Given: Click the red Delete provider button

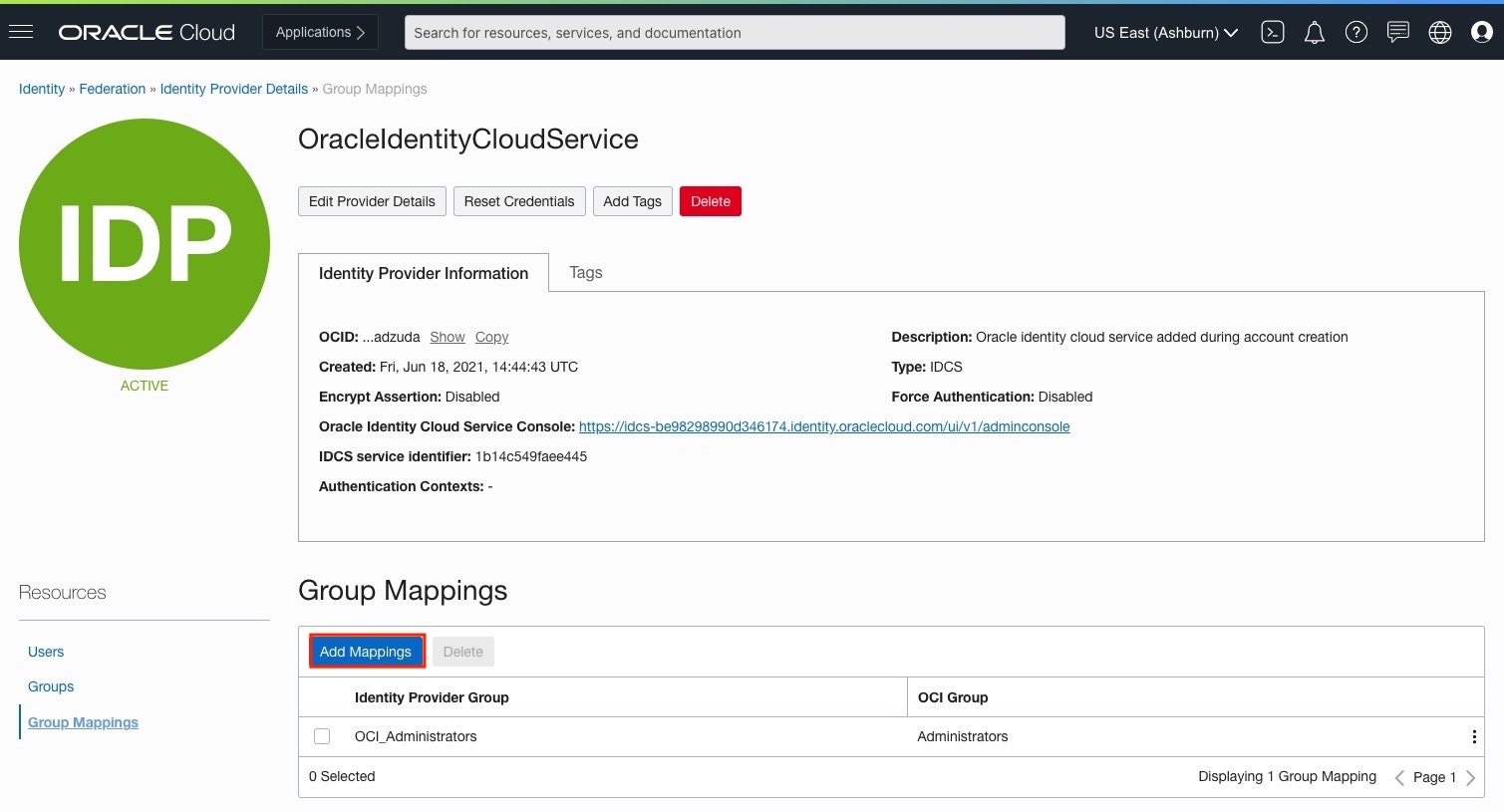Looking at the screenshot, I should tap(711, 201).
